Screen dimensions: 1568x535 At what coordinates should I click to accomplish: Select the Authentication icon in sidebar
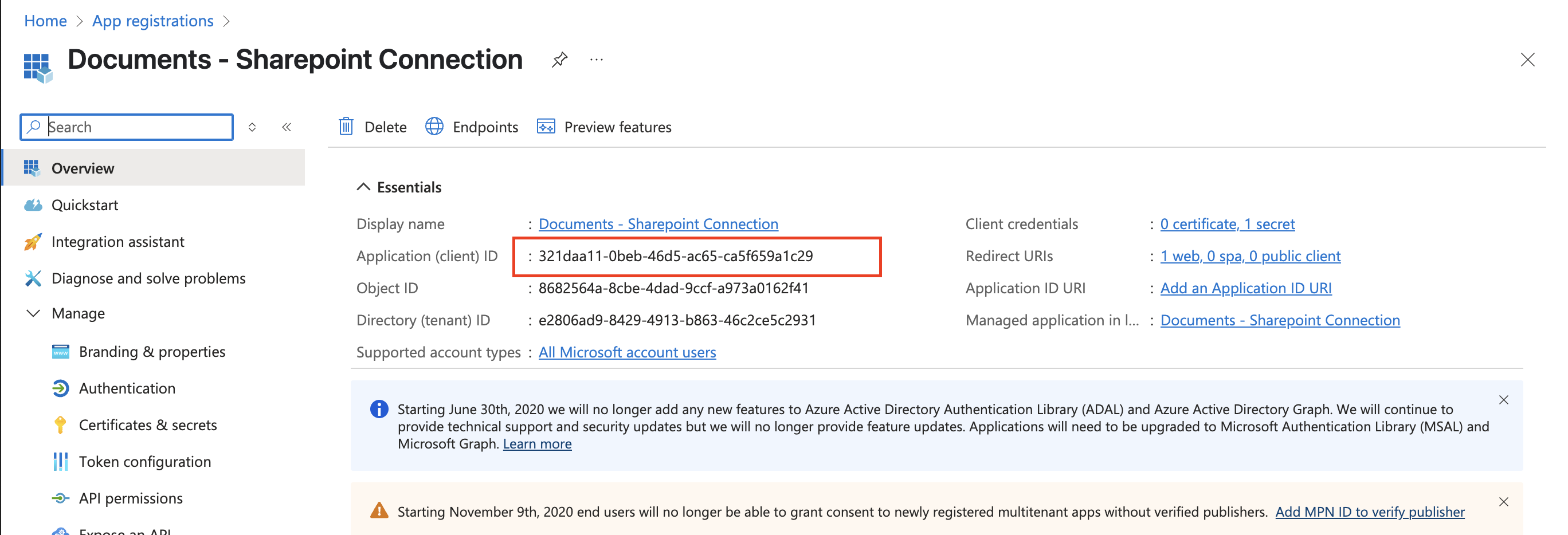[61, 388]
